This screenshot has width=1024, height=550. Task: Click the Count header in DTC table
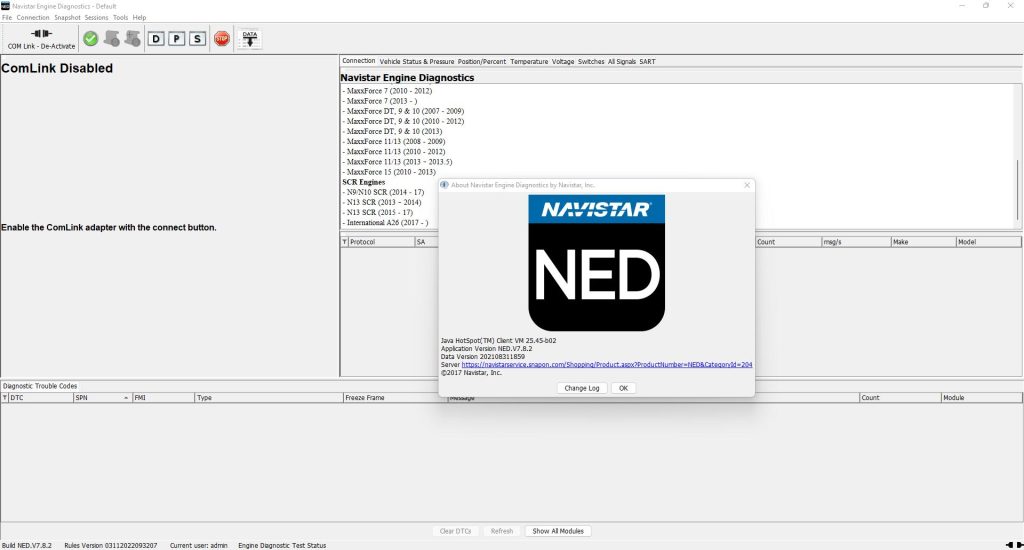(x=900, y=397)
